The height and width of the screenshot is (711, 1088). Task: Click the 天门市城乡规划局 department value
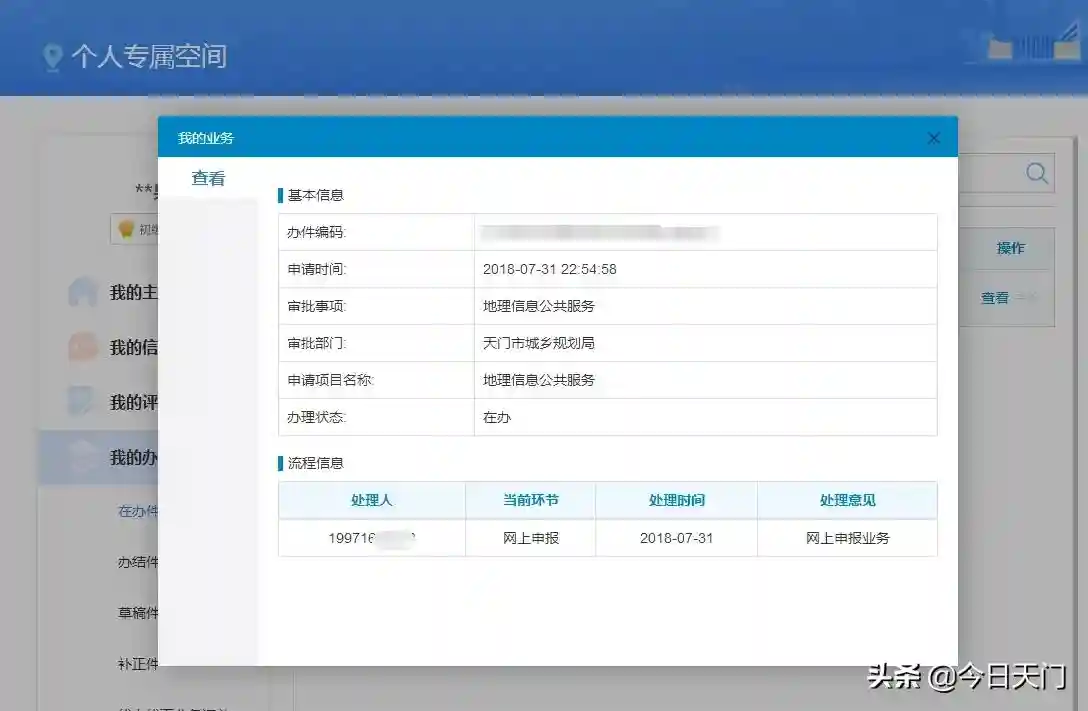click(x=538, y=343)
